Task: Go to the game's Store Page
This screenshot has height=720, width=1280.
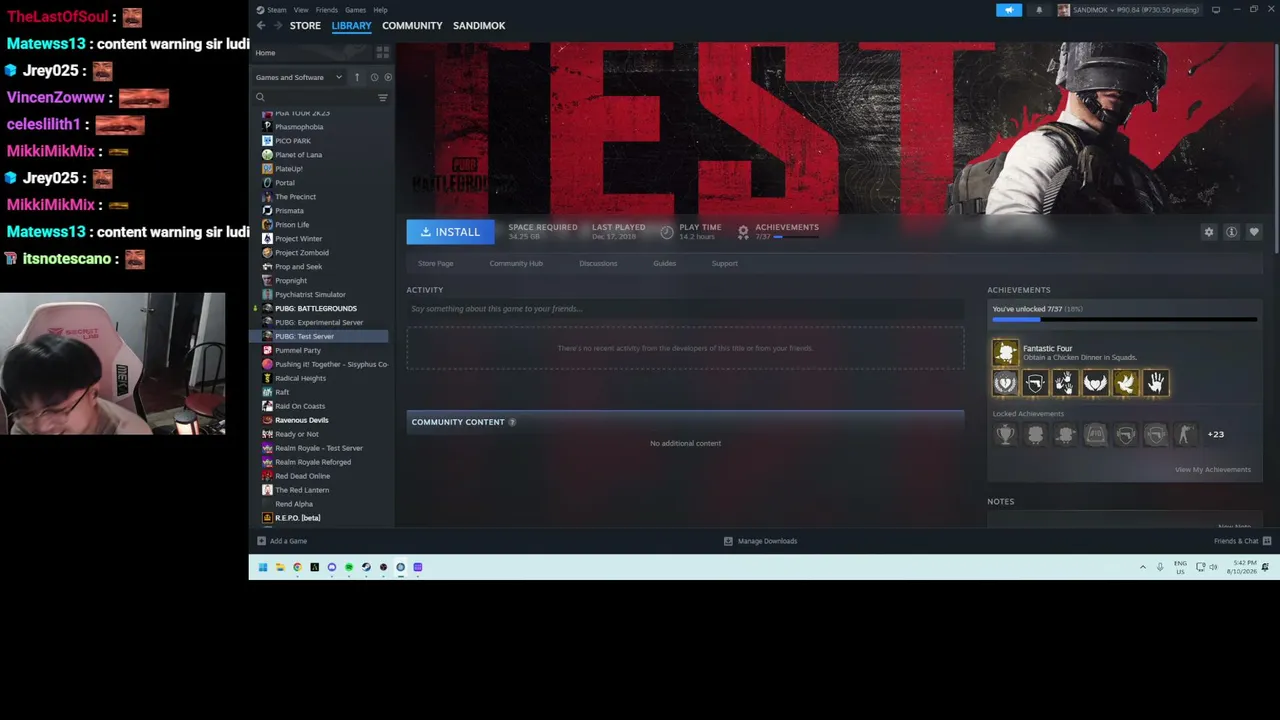Action: click(x=435, y=263)
